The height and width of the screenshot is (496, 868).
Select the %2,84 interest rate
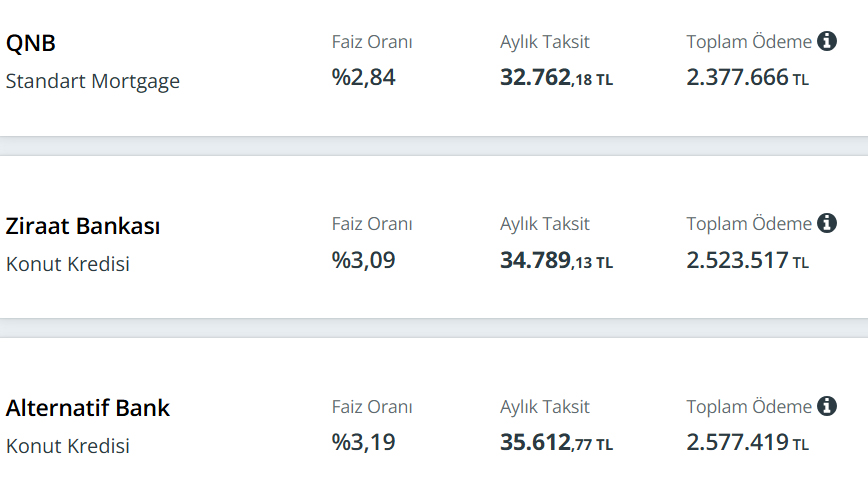pyautogui.click(x=364, y=77)
